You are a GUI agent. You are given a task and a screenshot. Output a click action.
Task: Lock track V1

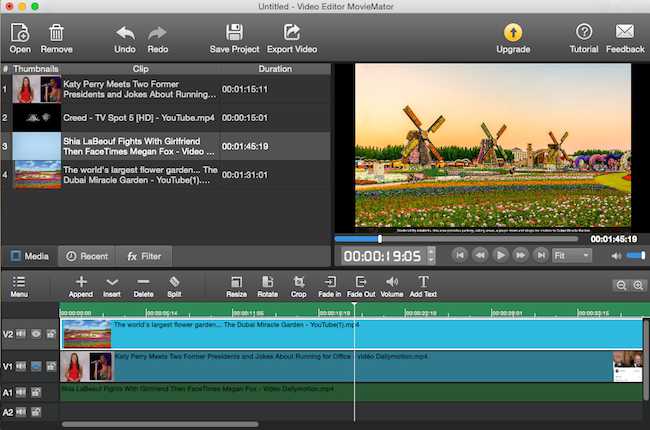click(x=51, y=366)
